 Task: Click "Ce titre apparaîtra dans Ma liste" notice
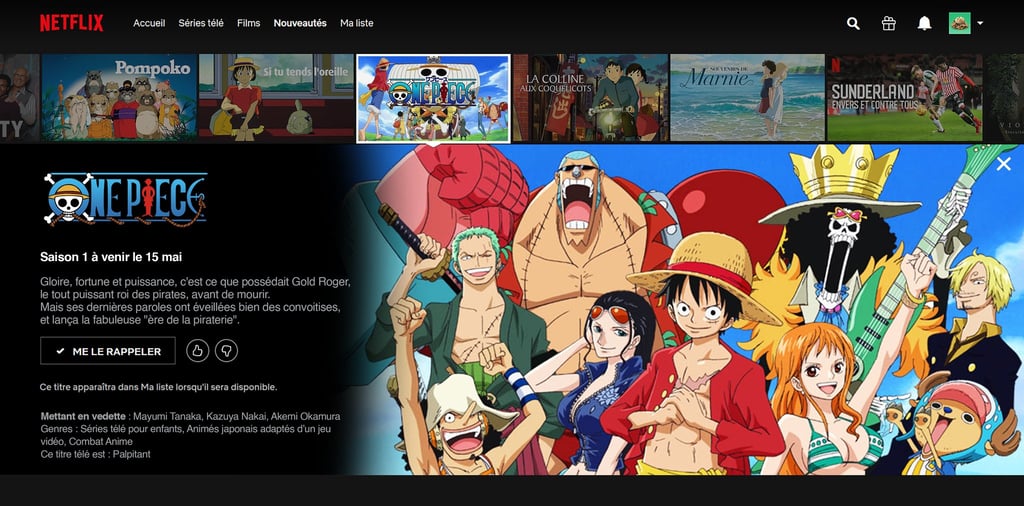[158, 387]
